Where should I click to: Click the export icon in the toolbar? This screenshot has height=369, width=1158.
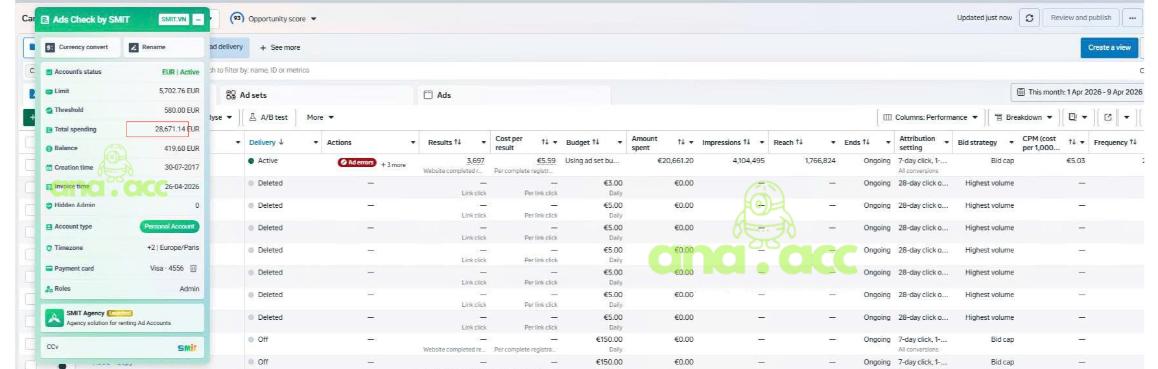click(x=1108, y=117)
